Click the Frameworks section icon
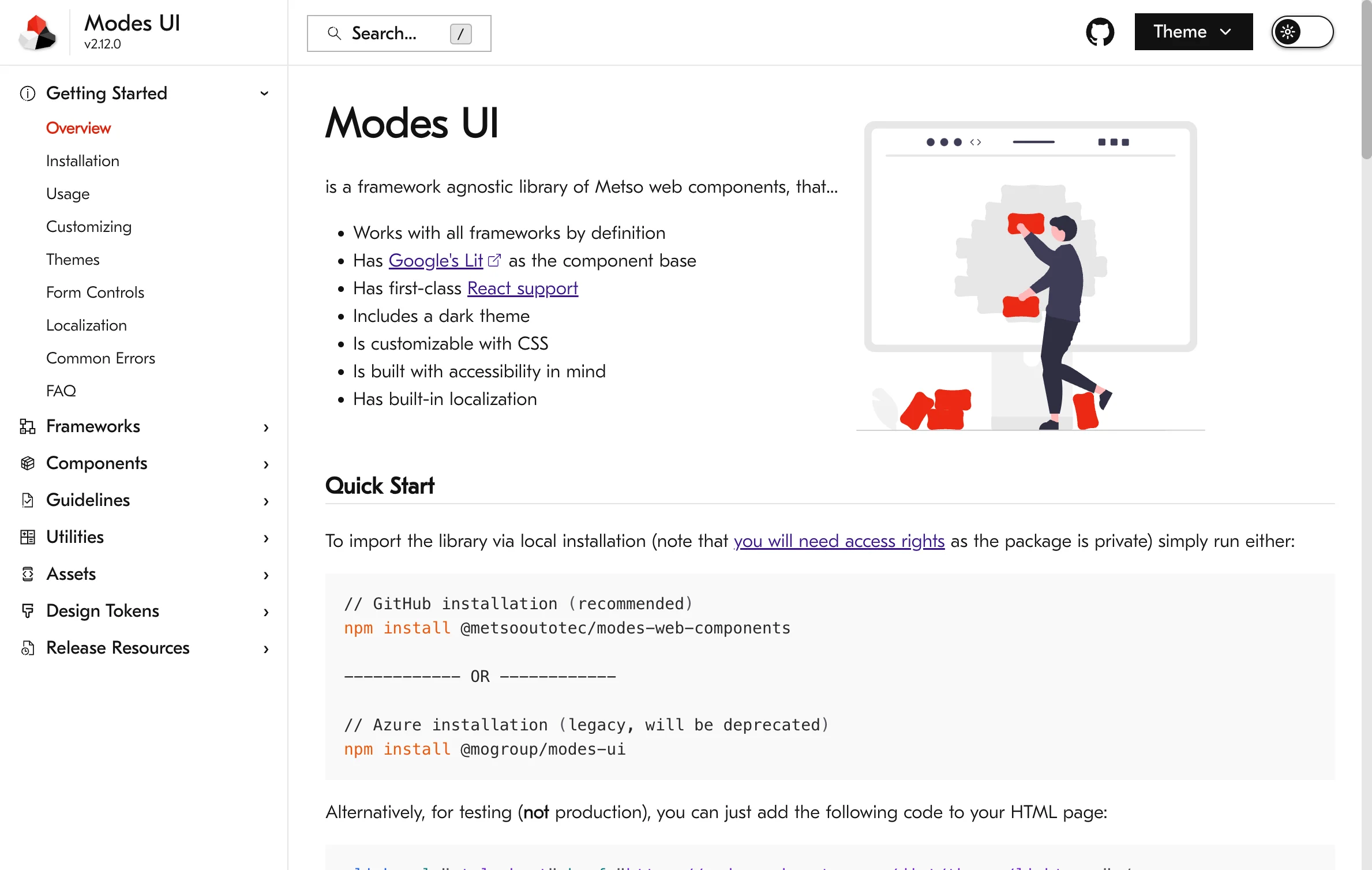The width and height of the screenshot is (1372, 870). coord(27,425)
